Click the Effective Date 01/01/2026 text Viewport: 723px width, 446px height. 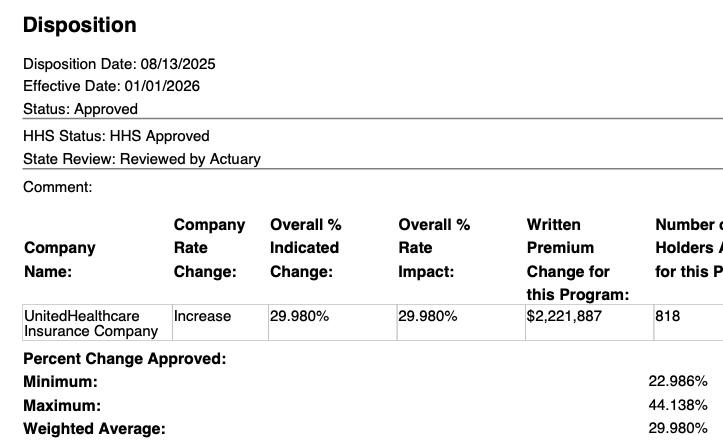(111, 86)
